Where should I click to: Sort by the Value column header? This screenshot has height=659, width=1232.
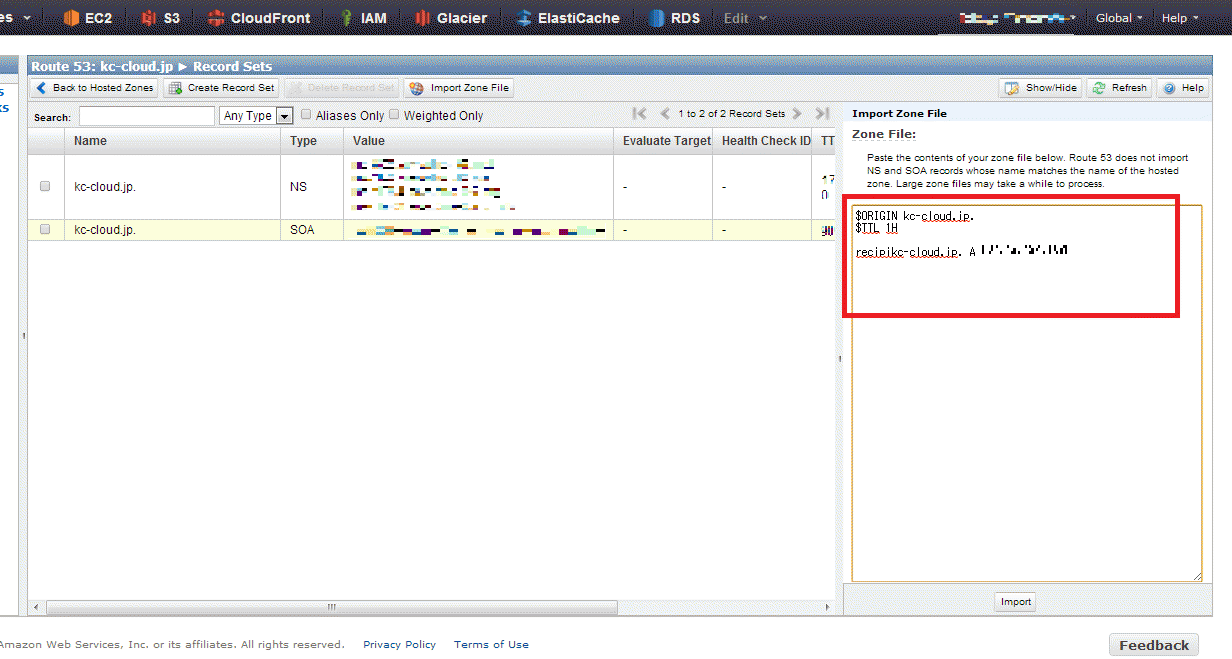478,141
